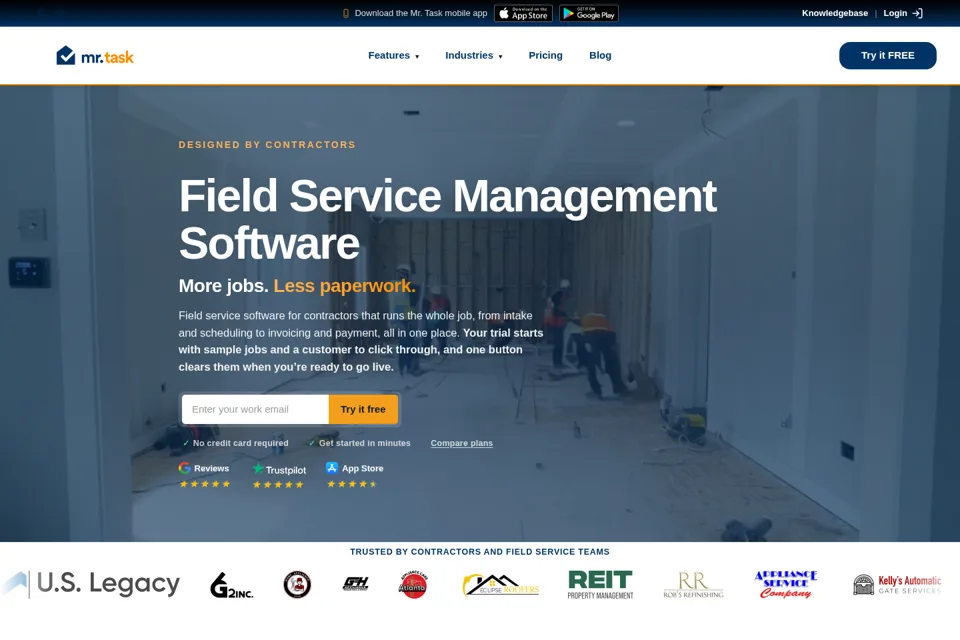
Task: Click the round badge logo after G2 Inc.
Action: click(x=297, y=585)
